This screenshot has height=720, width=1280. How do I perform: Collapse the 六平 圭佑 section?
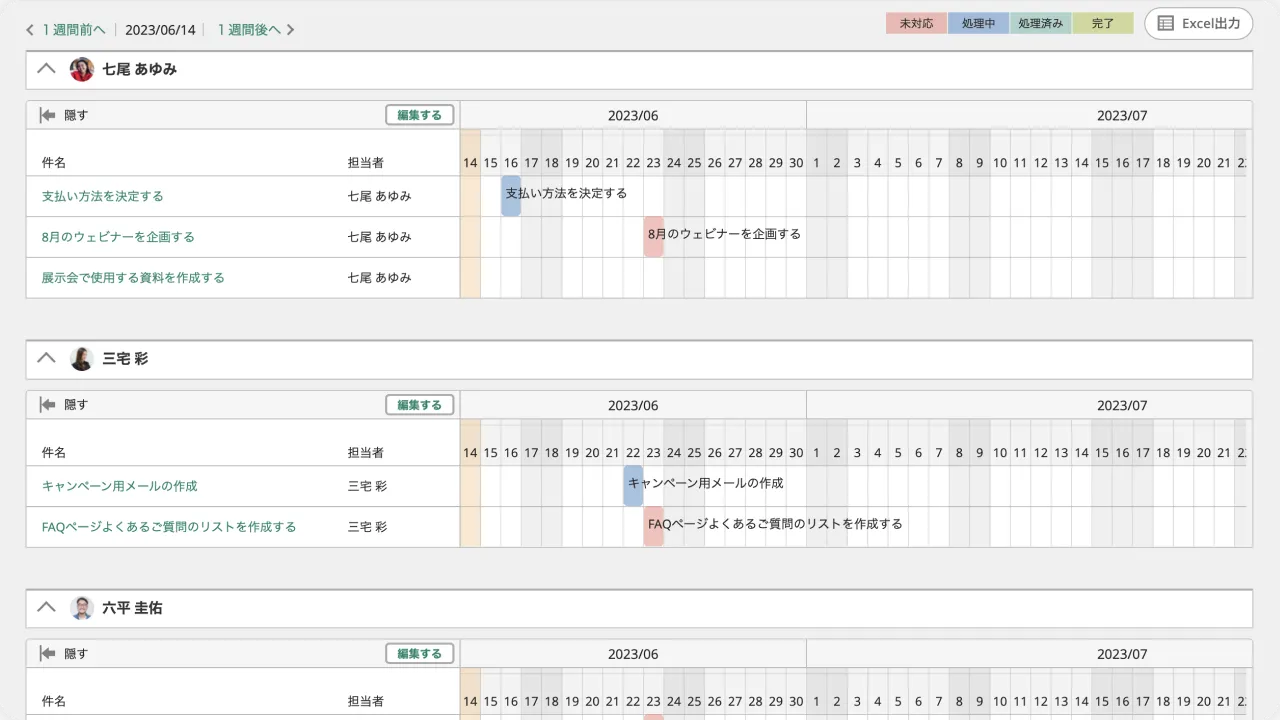(45, 607)
